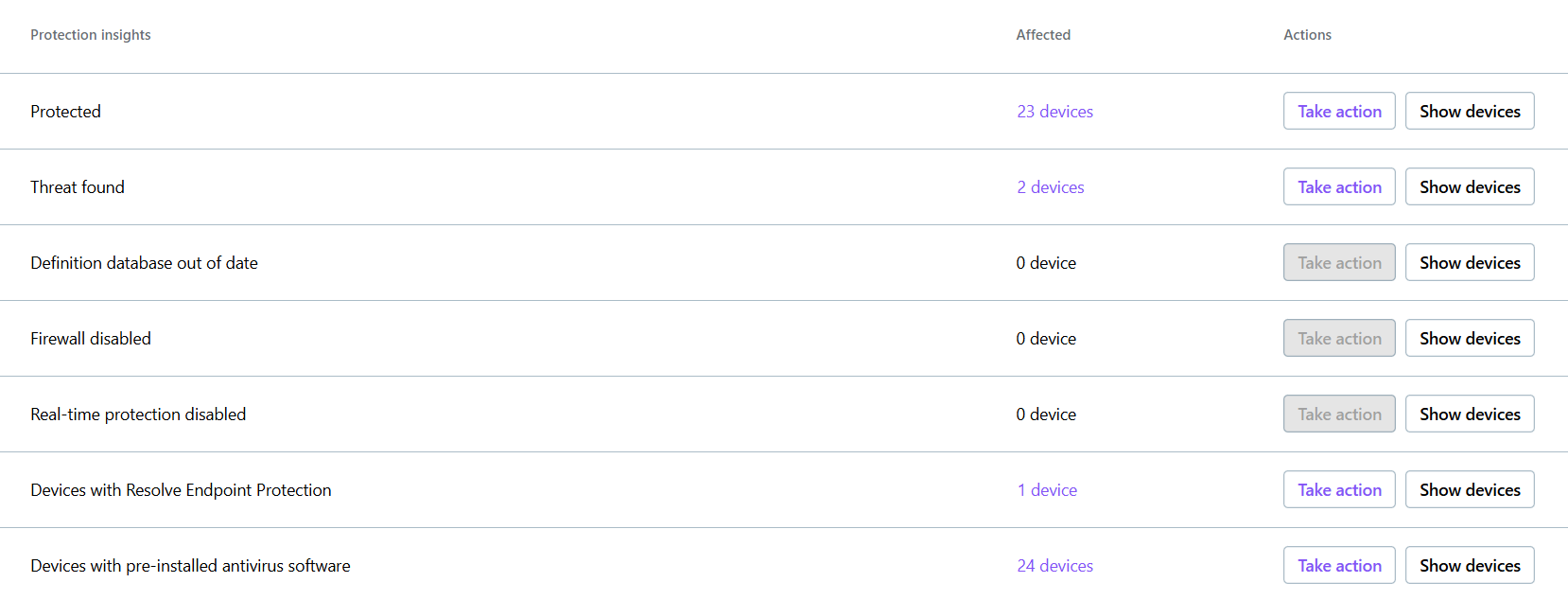Open the 23 devices link
Image resolution: width=1568 pixels, height=600 pixels.
pyautogui.click(x=1054, y=112)
